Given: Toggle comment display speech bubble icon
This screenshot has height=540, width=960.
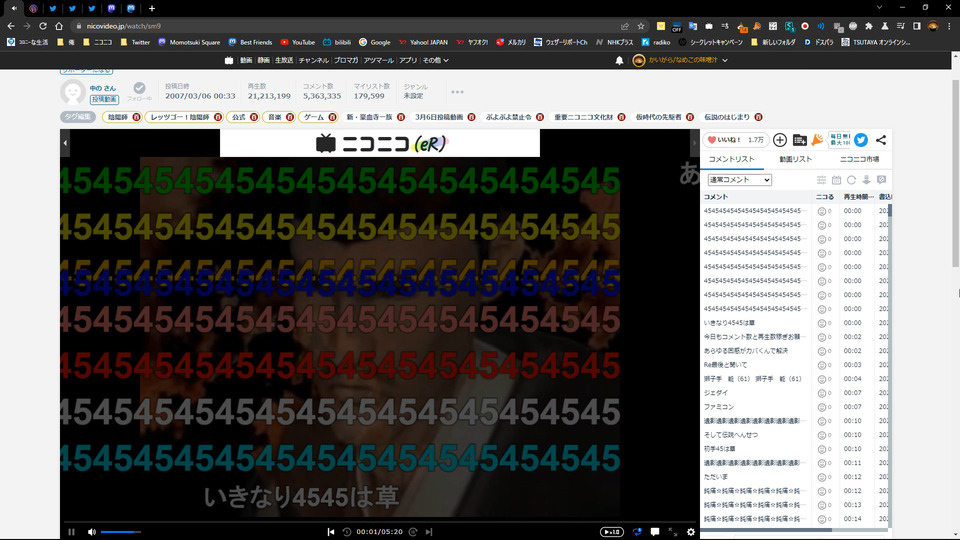Looking at the screenshot, I should coord(655,532).
